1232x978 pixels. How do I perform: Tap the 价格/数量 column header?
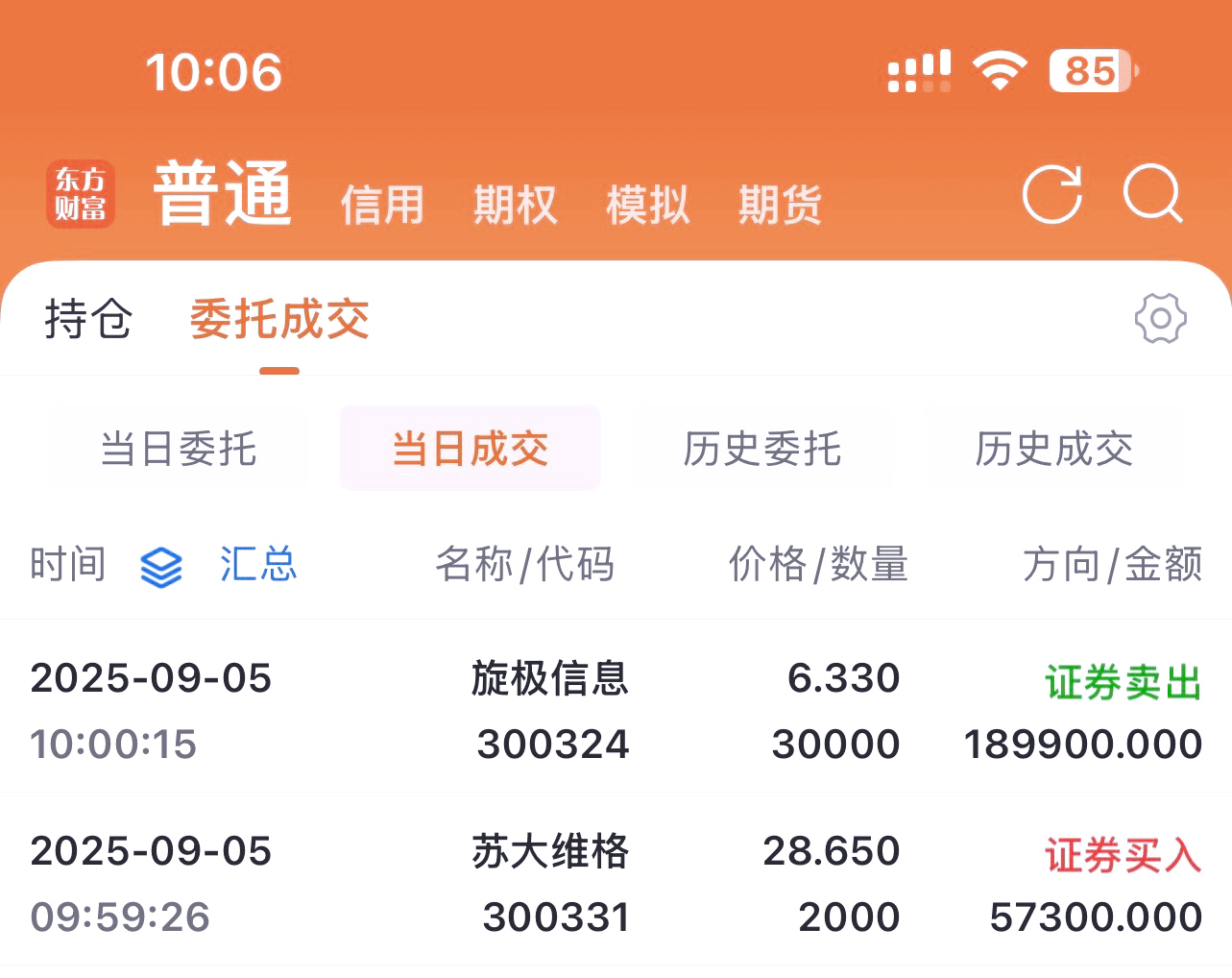[818, 564]
